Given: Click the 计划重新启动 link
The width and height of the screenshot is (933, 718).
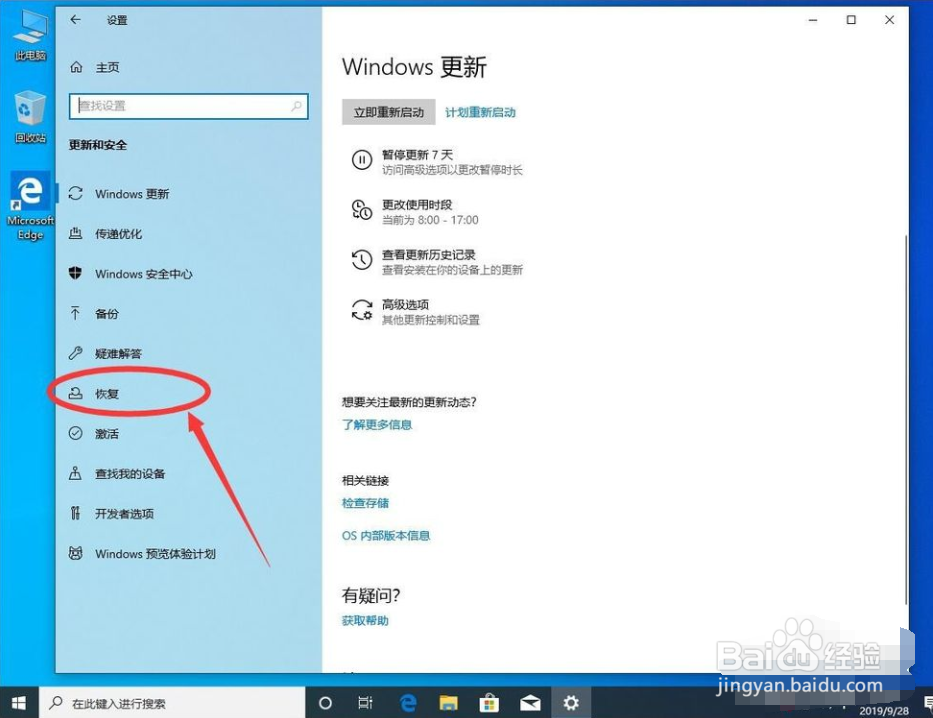Looking at the screenshot, I should pyautogui.click(x=480, y=112).
